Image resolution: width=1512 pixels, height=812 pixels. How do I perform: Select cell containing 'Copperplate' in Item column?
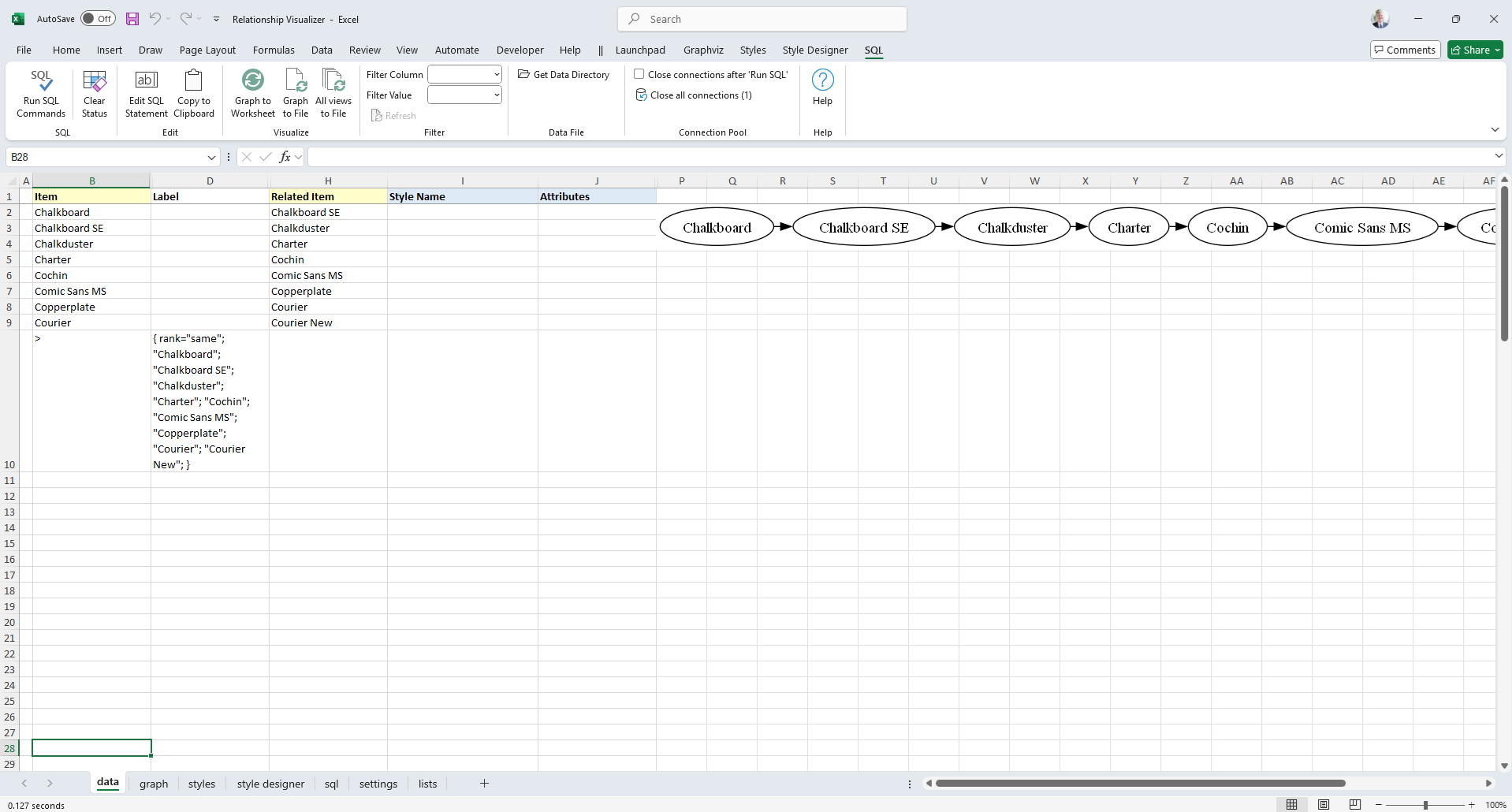(x=91, y=307)
